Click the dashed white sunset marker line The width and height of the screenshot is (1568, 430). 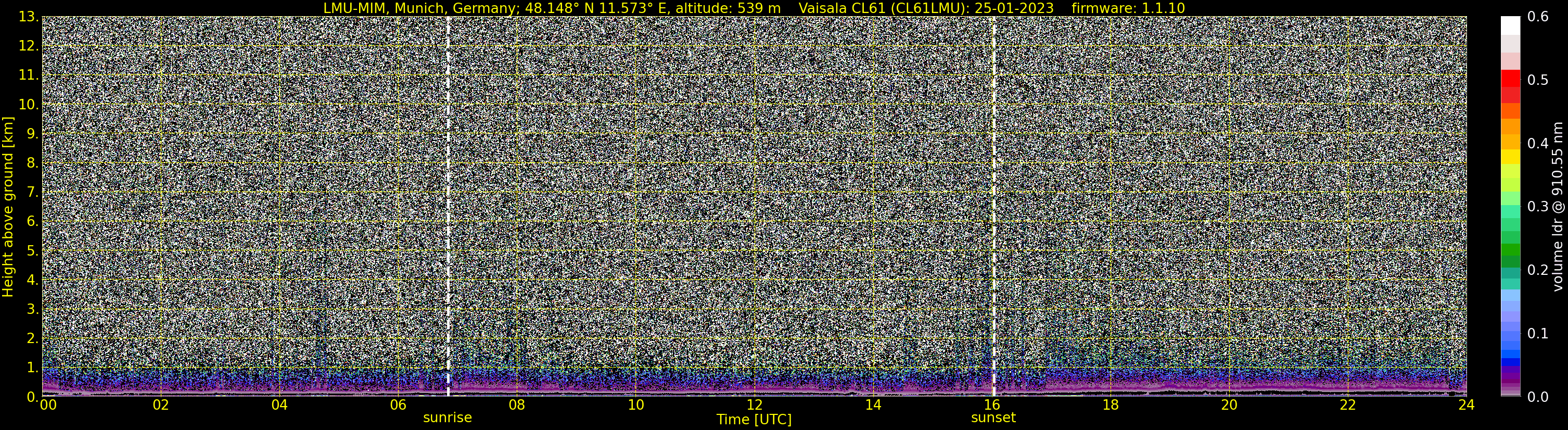(993, 207)
